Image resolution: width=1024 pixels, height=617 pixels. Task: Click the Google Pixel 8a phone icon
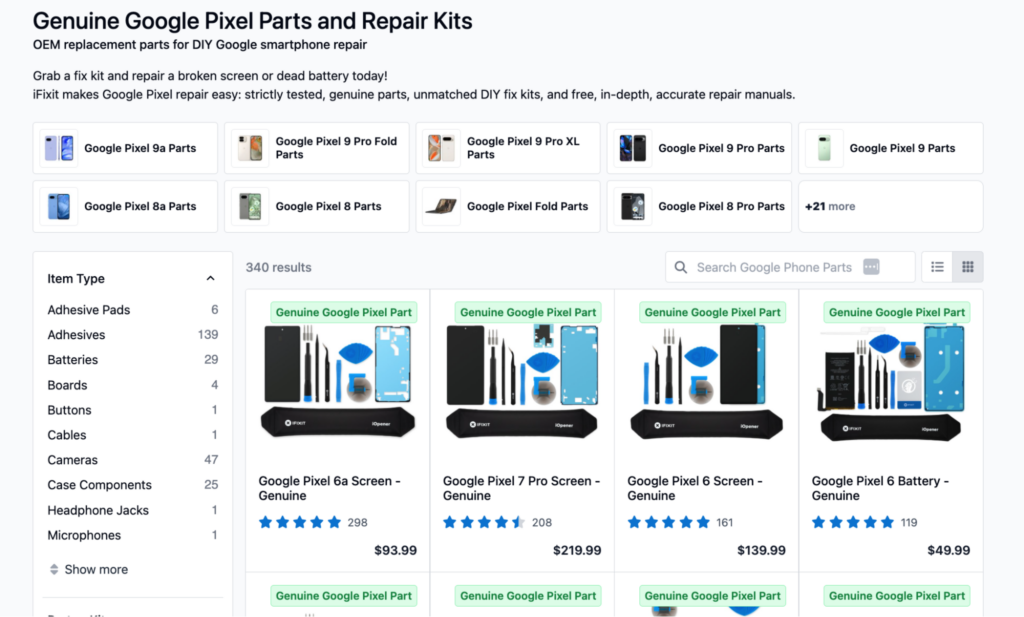(58, 206)
